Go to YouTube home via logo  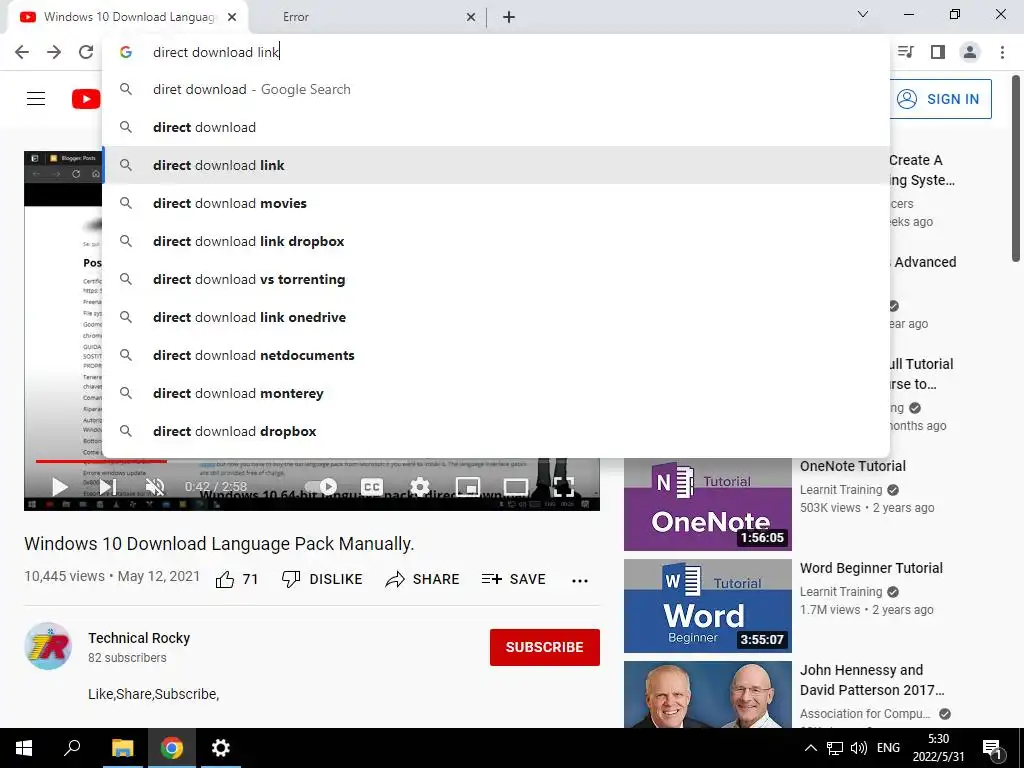click(86, 99)
